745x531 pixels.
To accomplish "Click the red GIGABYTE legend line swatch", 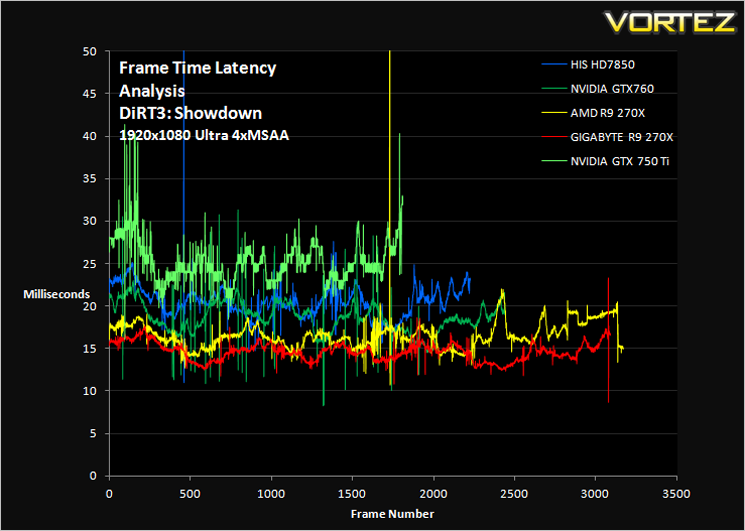I will click(554, 137).
